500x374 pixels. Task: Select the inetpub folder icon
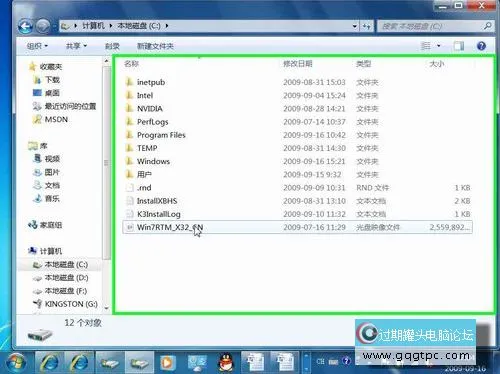[x=129, y=82]
